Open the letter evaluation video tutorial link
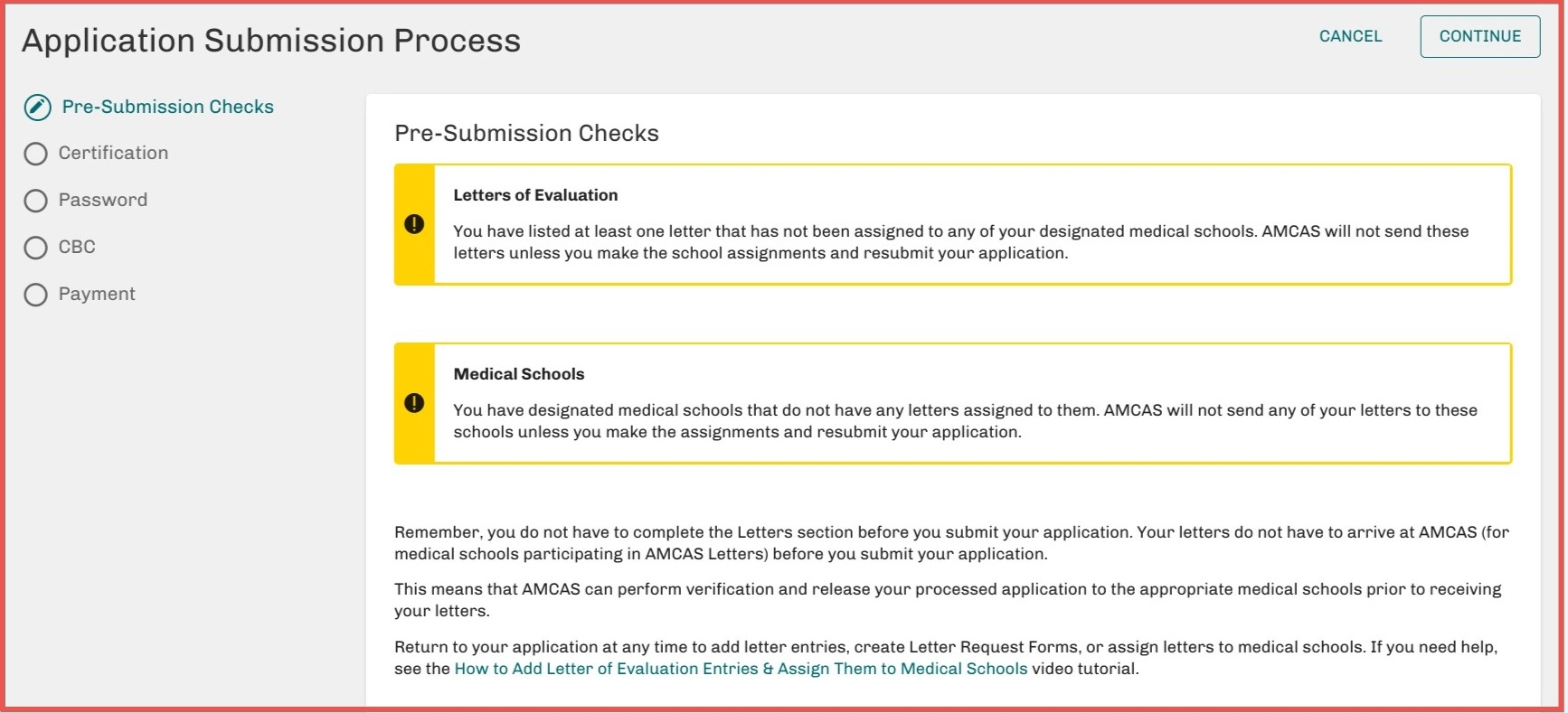 pyautogui.click(x=740, y=669)
